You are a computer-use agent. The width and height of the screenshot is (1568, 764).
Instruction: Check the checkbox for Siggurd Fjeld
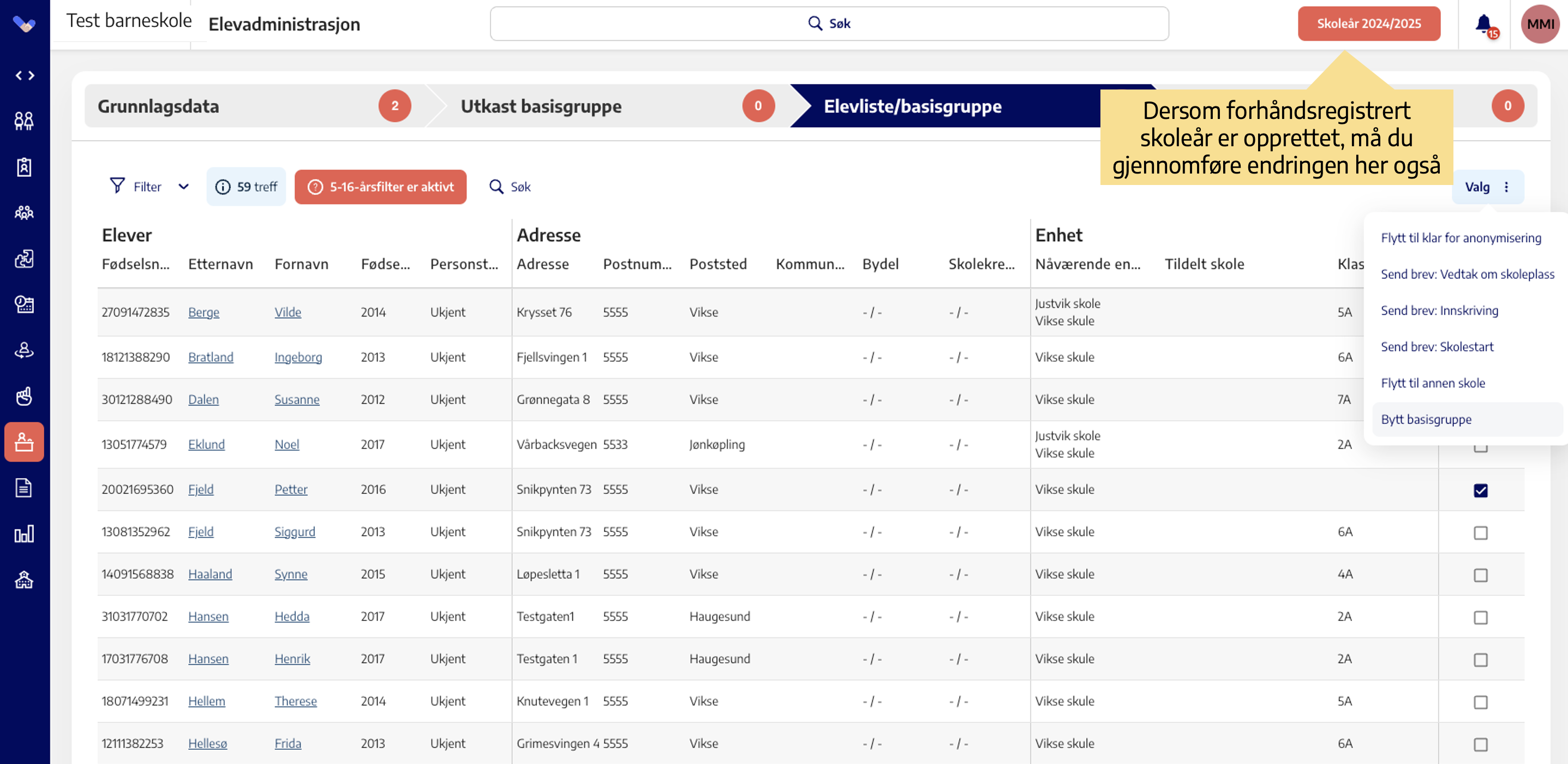(x=1480, y=533)
